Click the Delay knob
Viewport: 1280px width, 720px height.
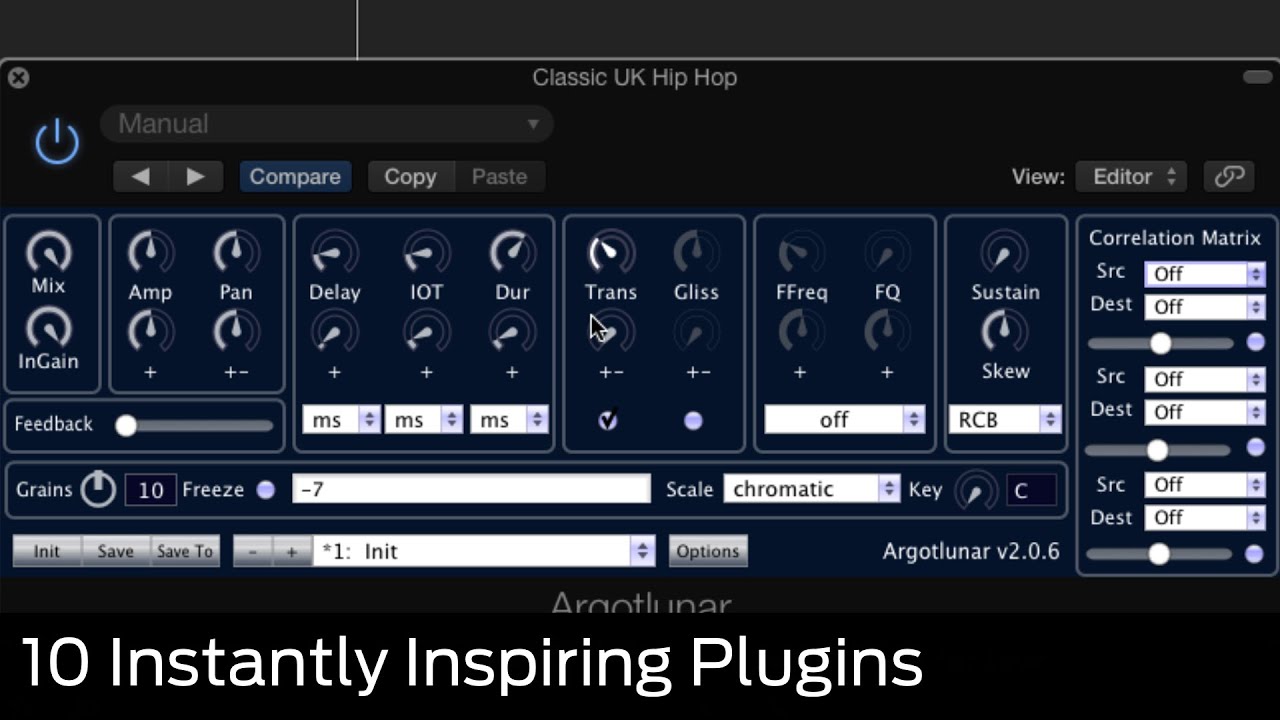334,253
